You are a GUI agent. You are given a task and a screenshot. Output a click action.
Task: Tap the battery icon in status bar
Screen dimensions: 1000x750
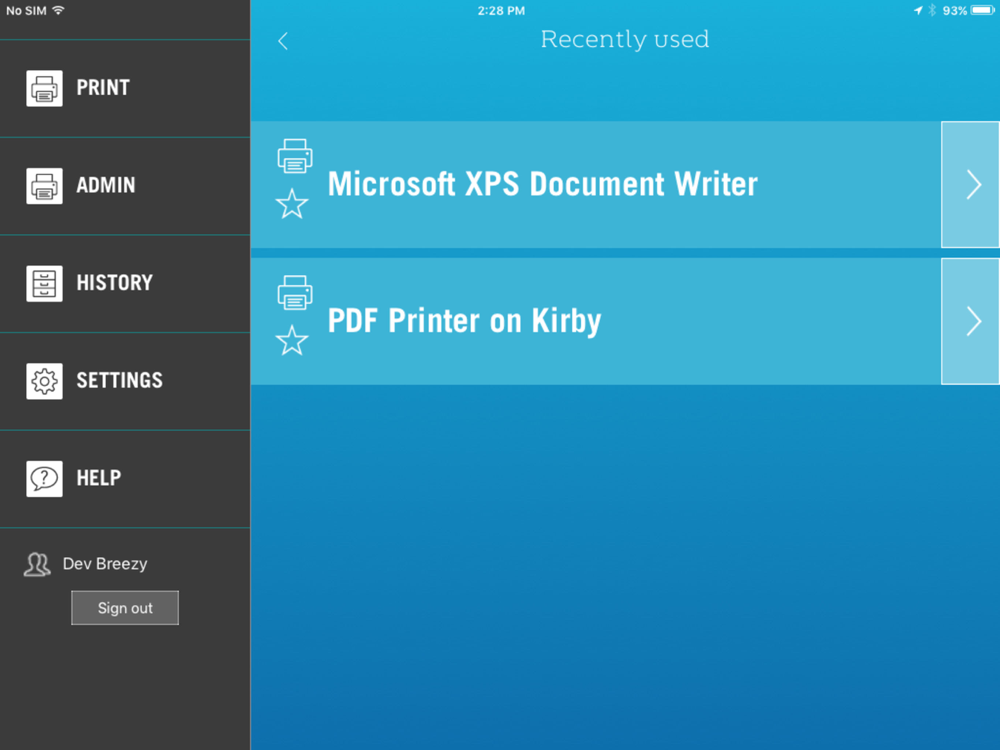983,10
